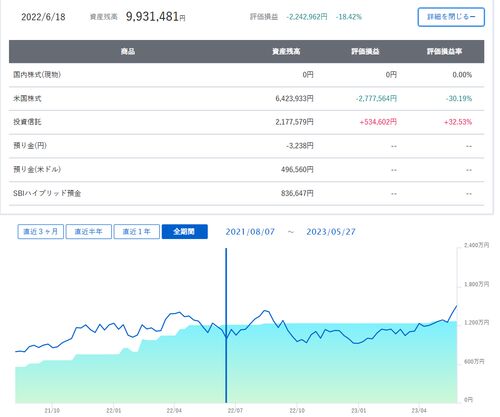
Task: Select 直近1年 period tab
Action: point(136,231)
